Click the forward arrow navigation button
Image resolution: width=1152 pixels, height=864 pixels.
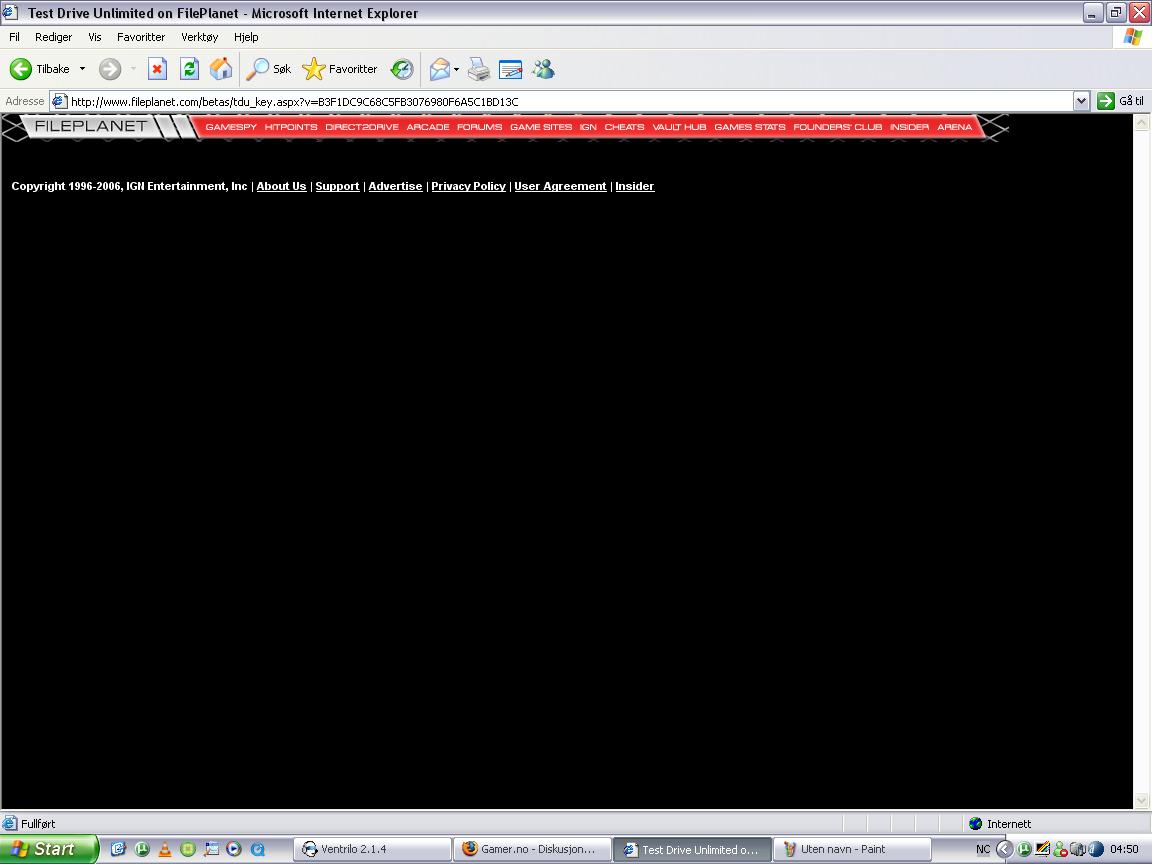pos(110,69)
